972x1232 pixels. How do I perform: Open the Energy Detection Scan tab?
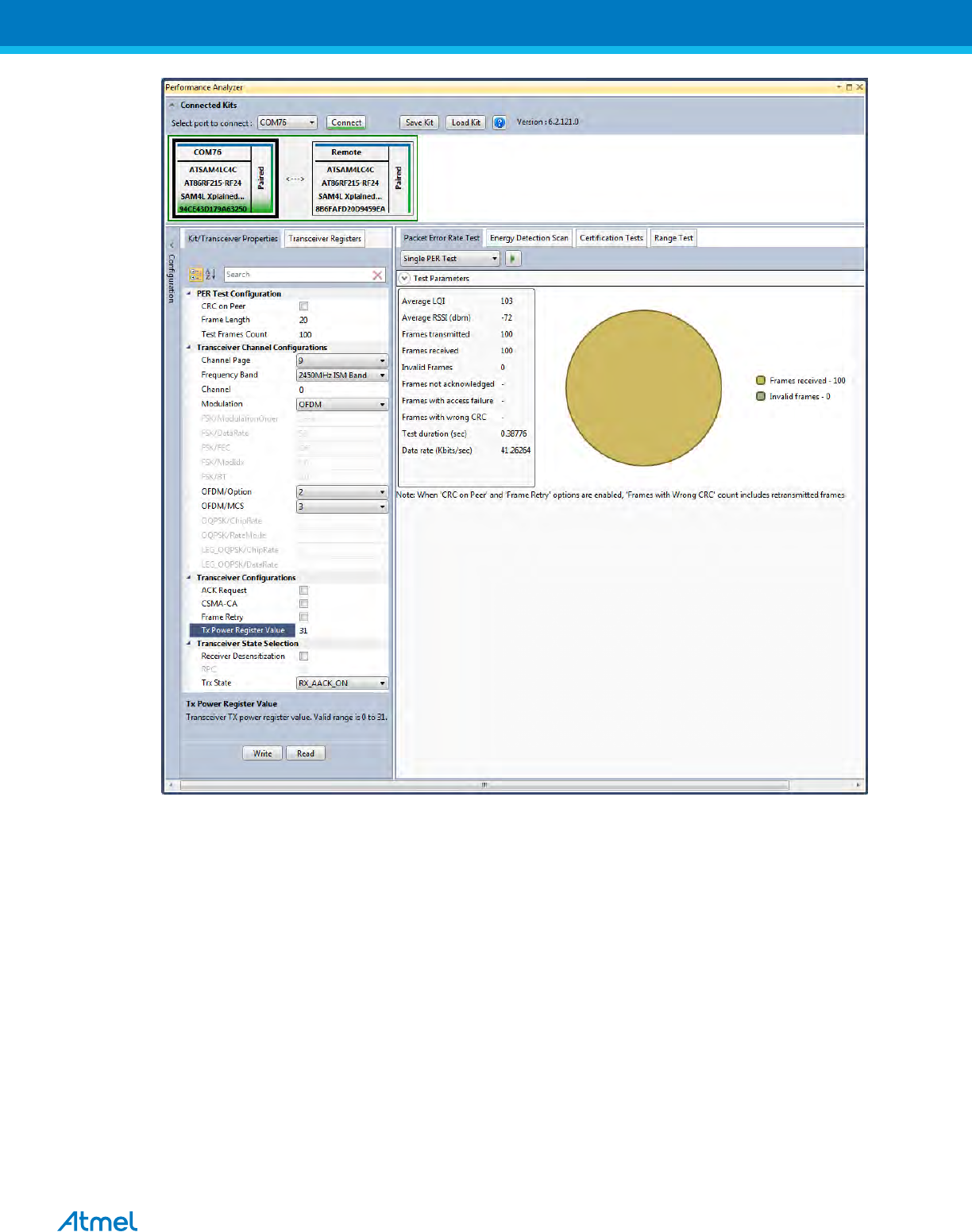tap(529, 238)
